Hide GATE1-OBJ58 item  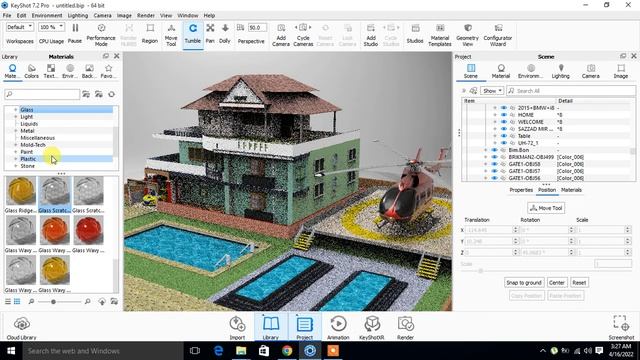pos(494,164)
